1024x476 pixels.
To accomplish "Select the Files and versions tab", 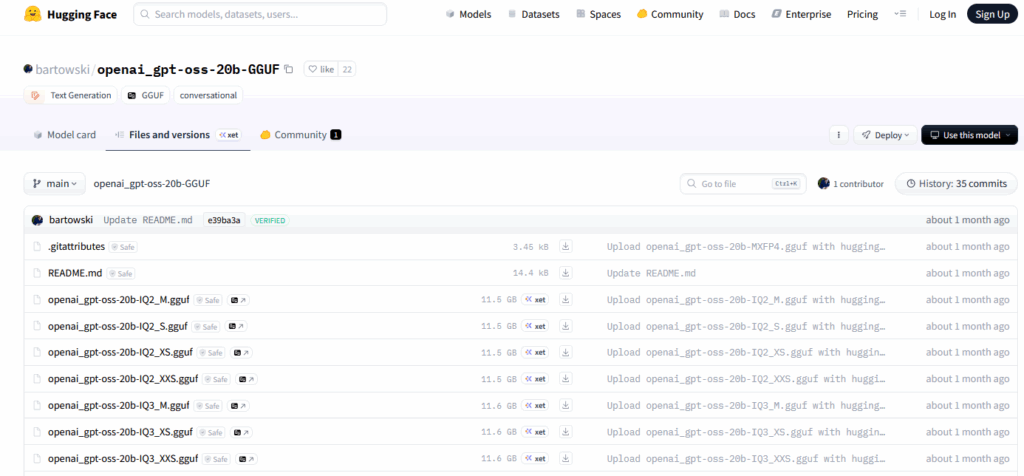I will coord(178,135).
